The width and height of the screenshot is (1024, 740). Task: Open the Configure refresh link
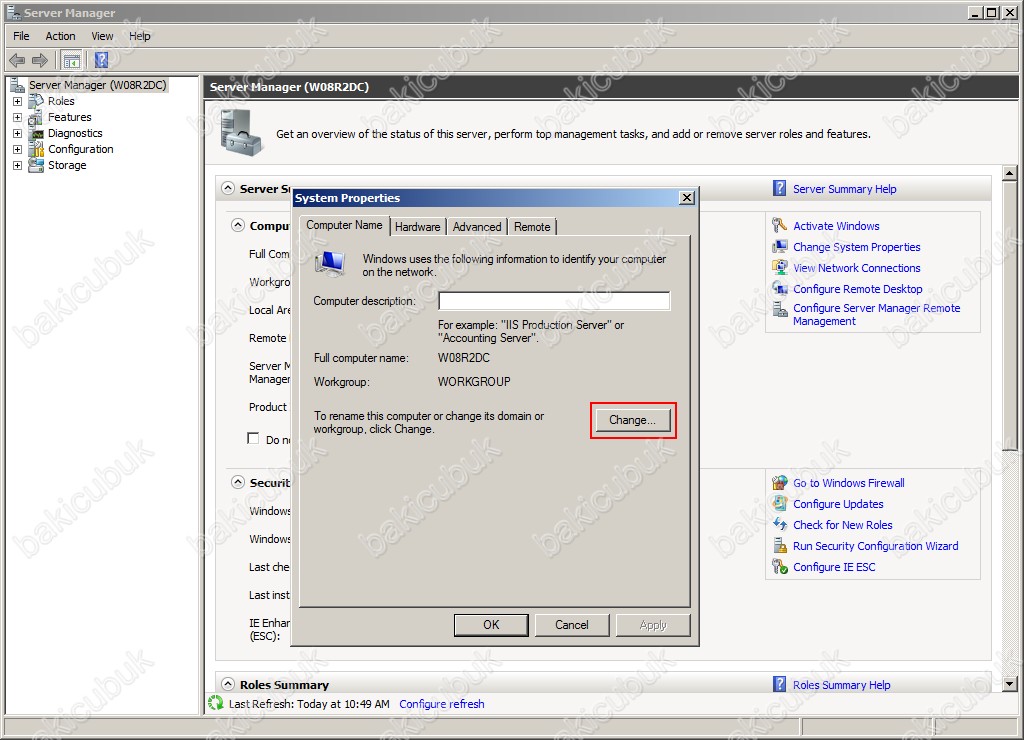pos(441,704)
